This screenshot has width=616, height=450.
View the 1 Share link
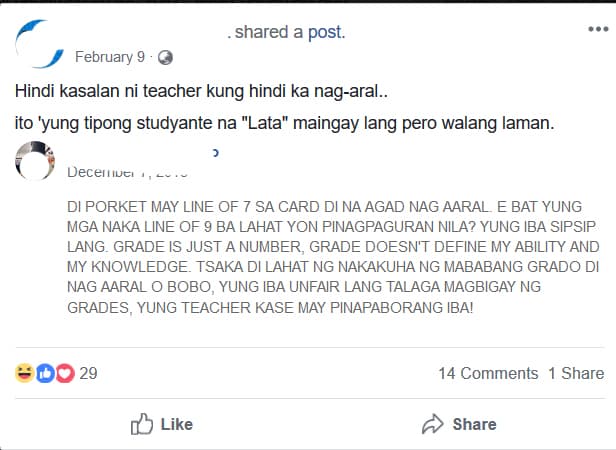click(576, 373)
